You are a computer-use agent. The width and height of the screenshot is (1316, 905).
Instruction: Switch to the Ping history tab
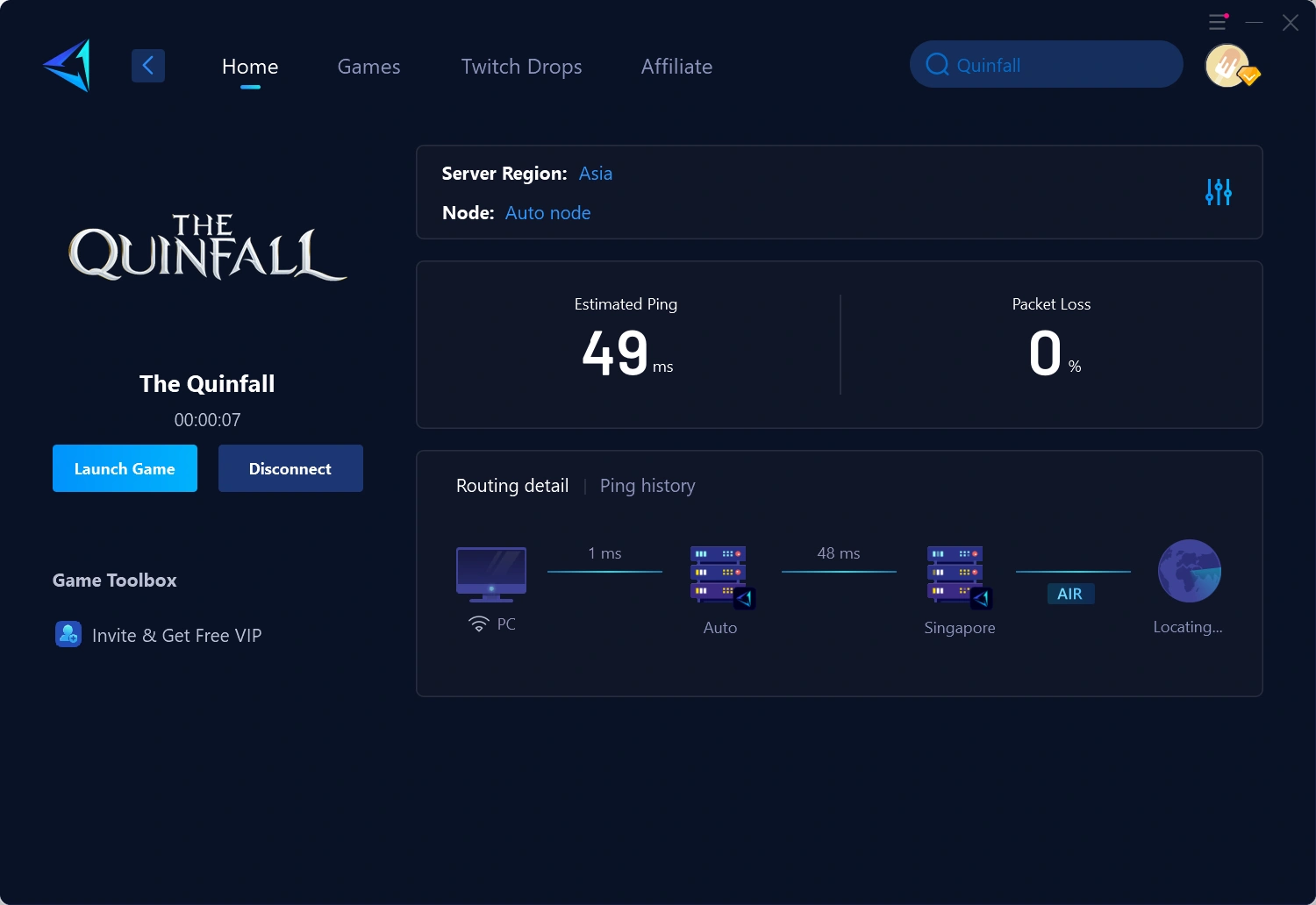647,485
